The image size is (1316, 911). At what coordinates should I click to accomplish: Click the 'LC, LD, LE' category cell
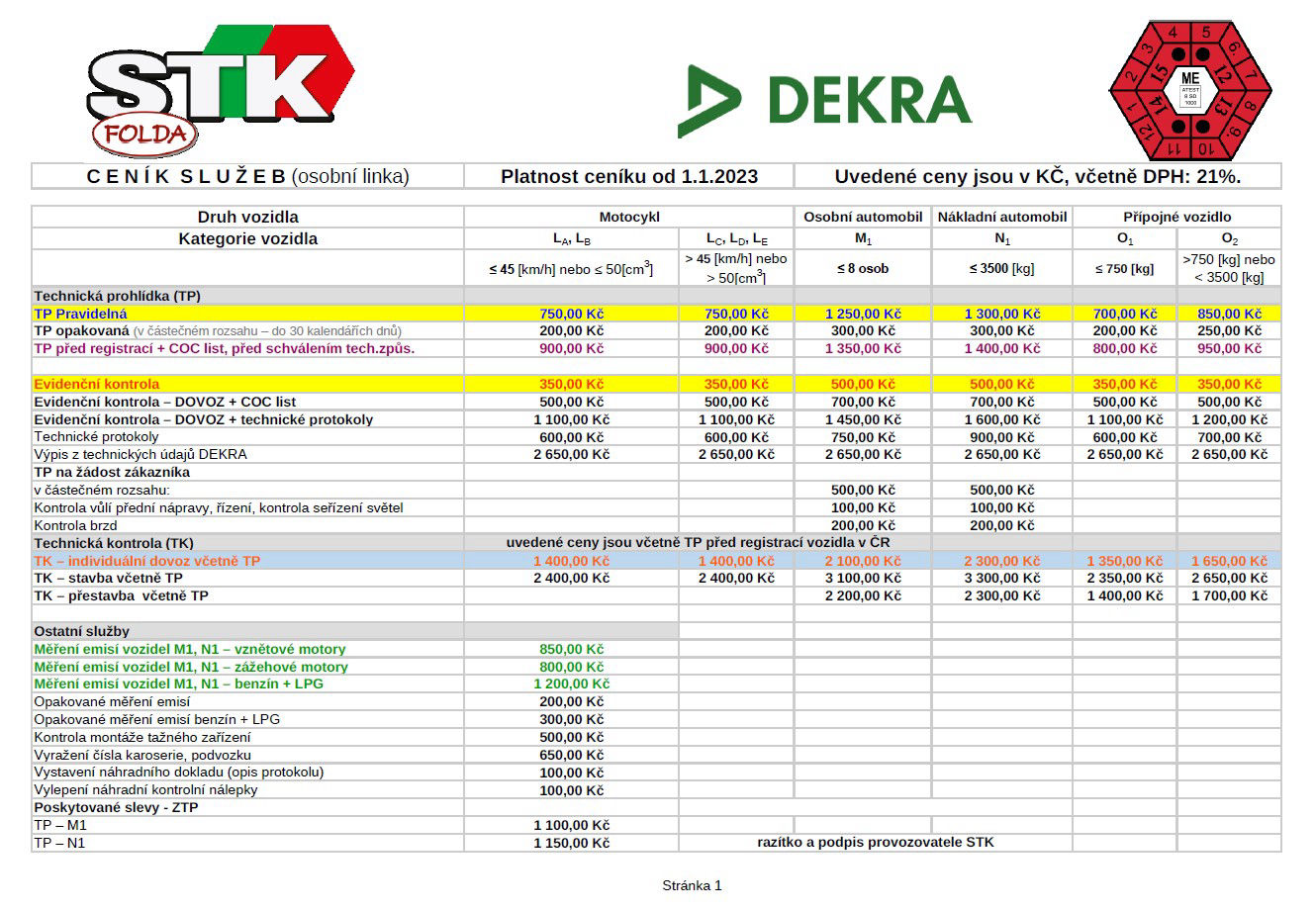[736, 239]
